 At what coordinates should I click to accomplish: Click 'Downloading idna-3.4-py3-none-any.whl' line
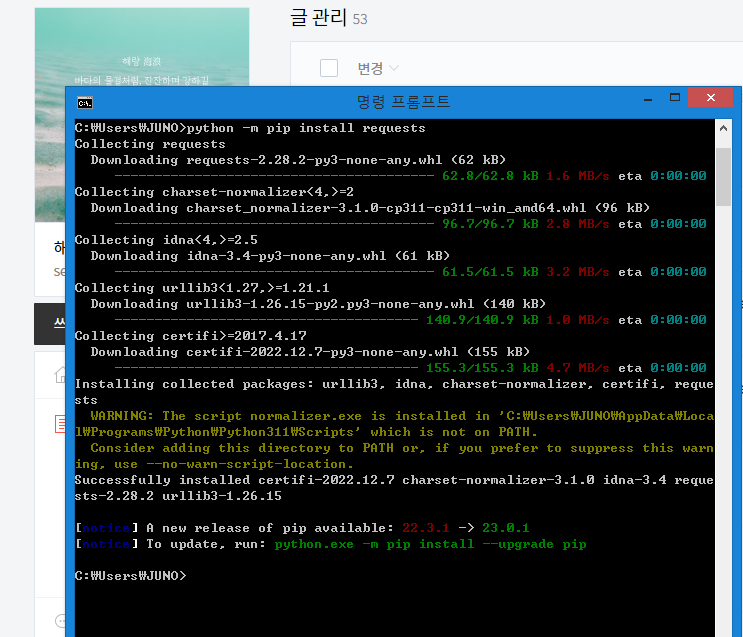[x=270, y=256]
